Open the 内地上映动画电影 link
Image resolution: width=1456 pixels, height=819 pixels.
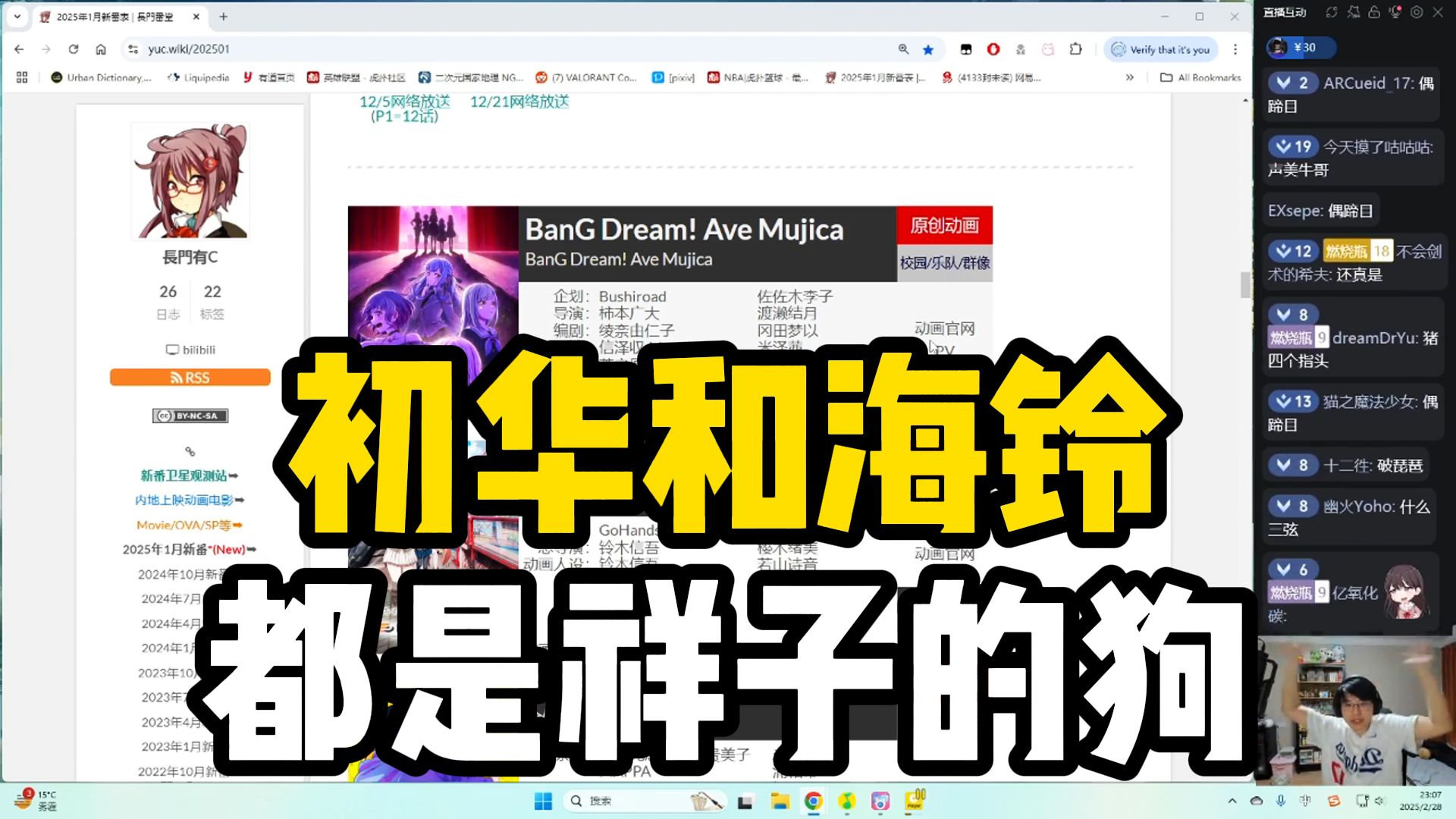coord(190,500)
